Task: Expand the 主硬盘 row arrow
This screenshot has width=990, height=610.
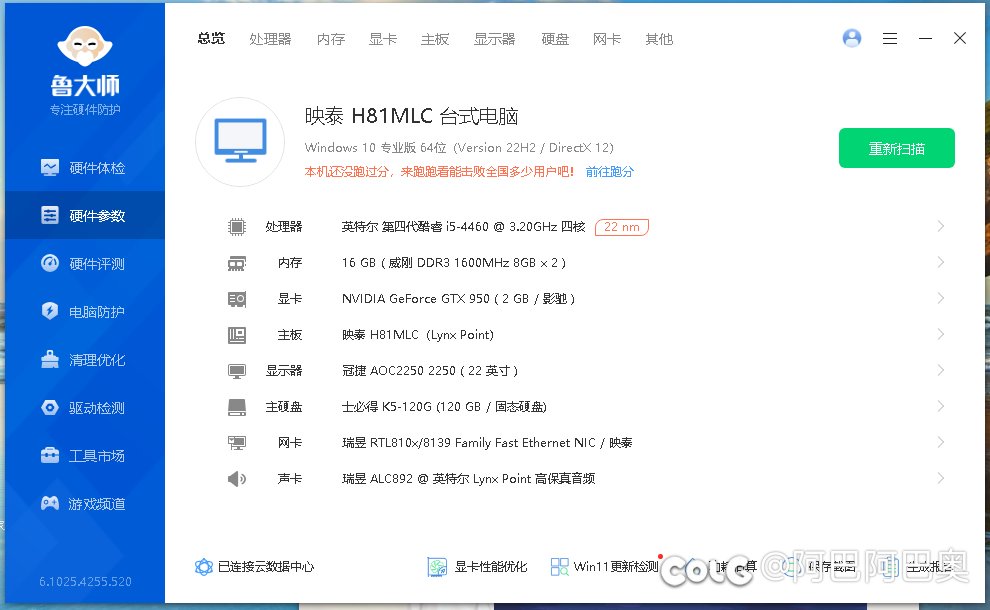Action: (x=940, y=407)
